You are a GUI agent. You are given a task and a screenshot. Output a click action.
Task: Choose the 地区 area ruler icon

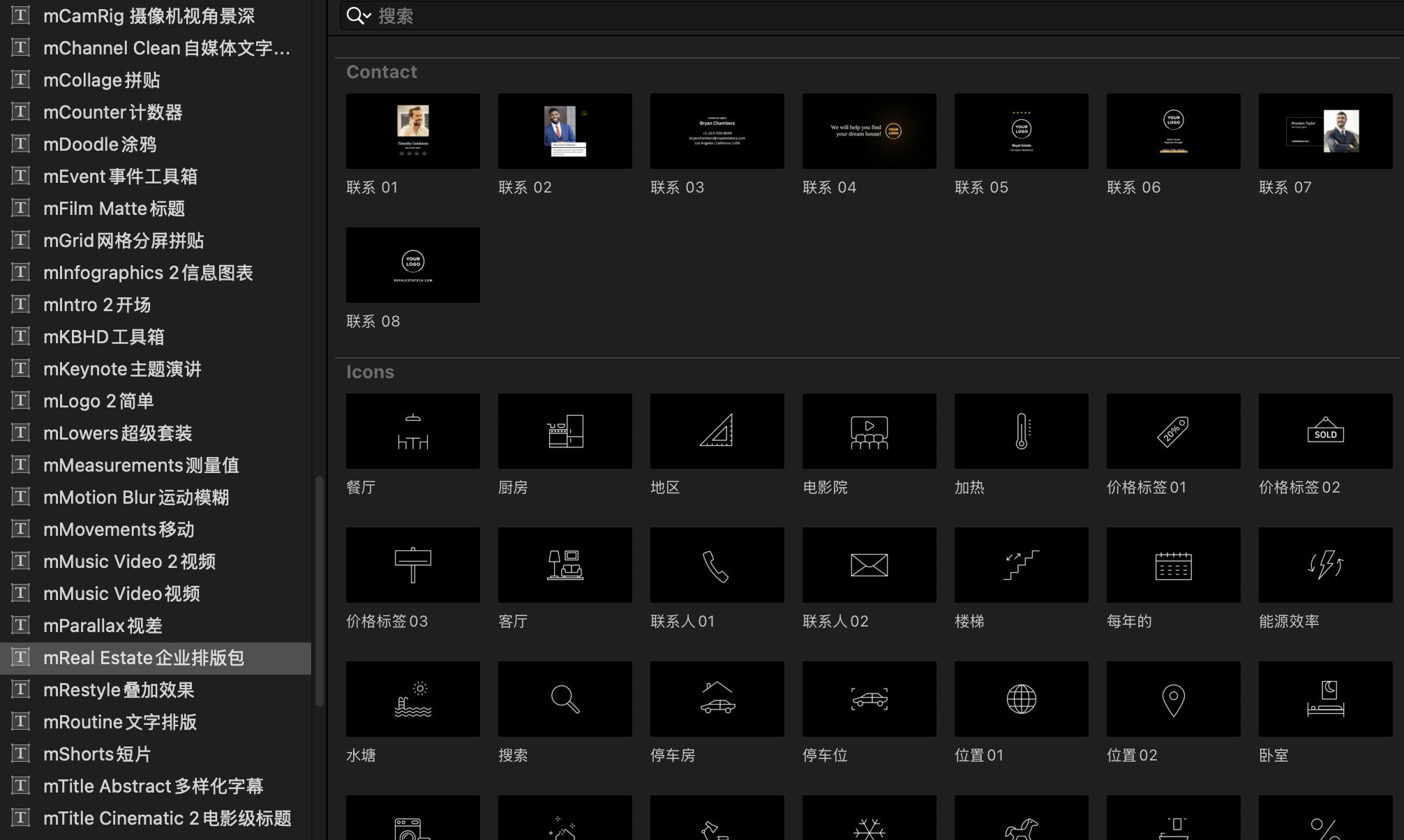(717, 431)
